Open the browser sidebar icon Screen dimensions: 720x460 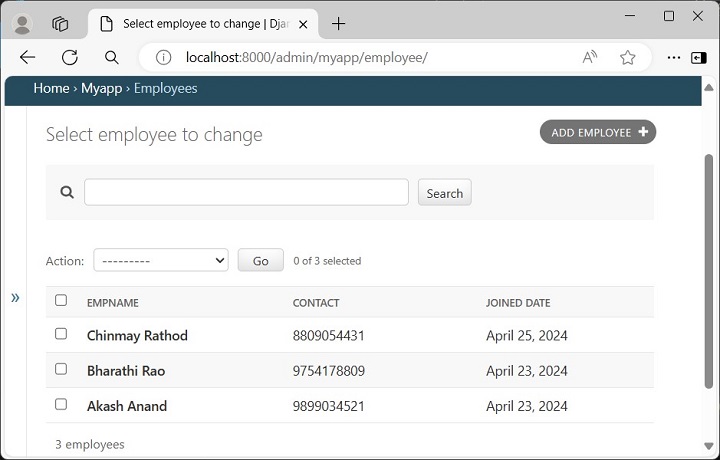pos(698,57)
